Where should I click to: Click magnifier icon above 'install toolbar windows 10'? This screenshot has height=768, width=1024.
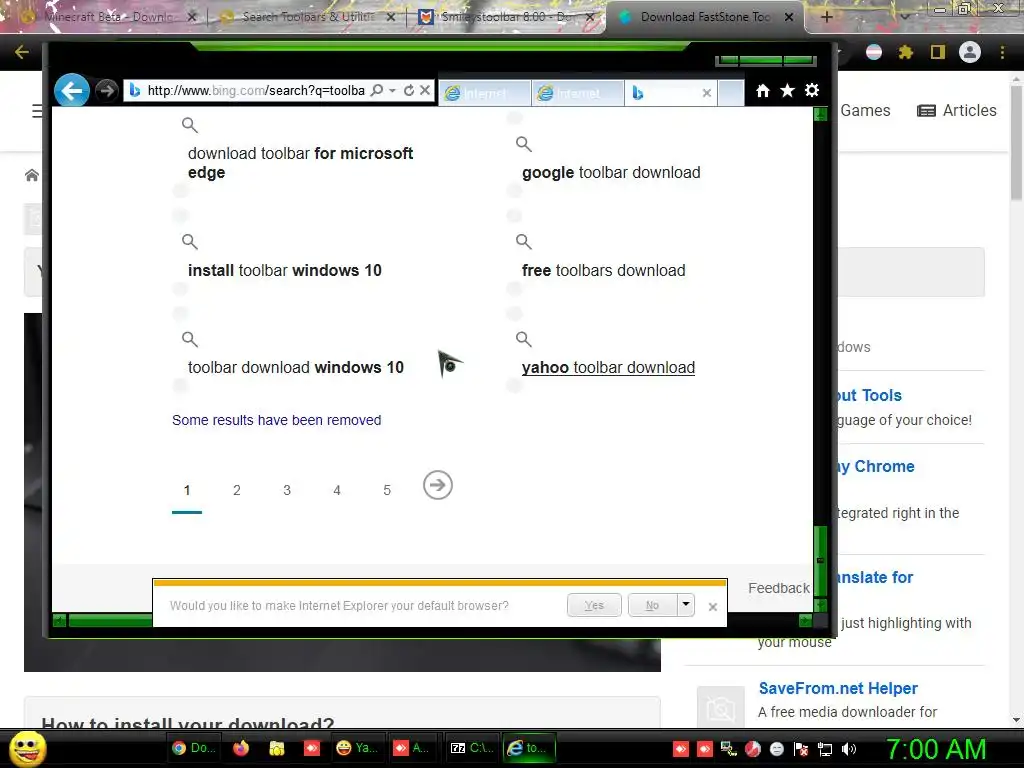click(x=189, y=242)
